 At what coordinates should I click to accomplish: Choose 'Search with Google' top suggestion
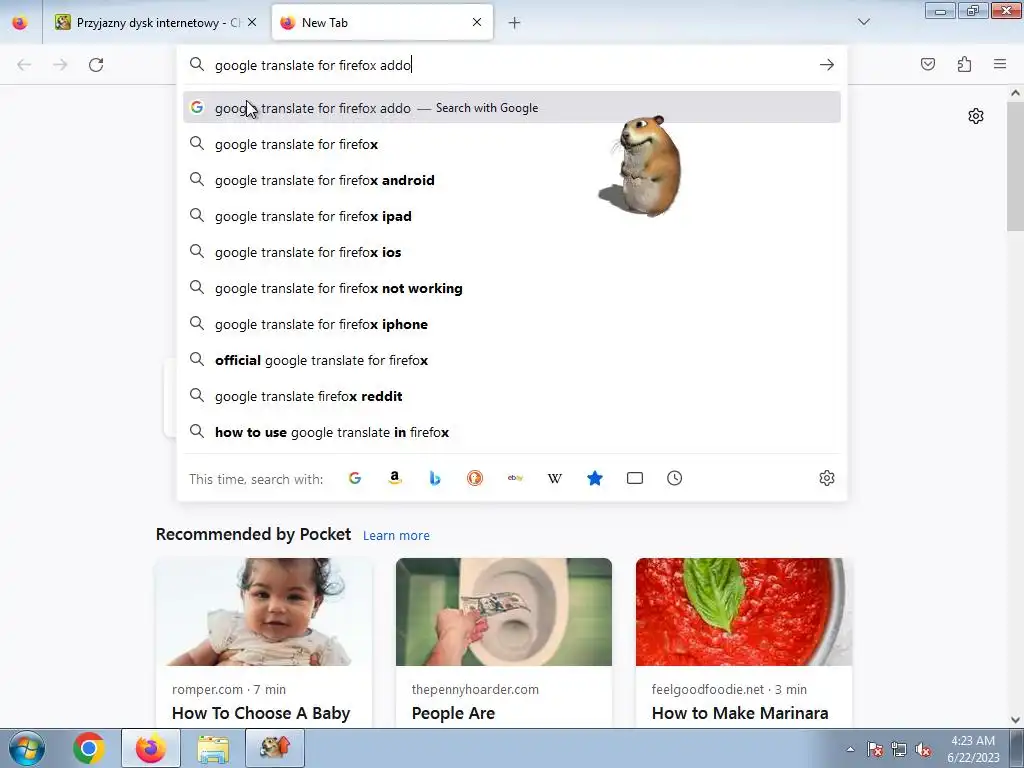(x=512, y=108)
